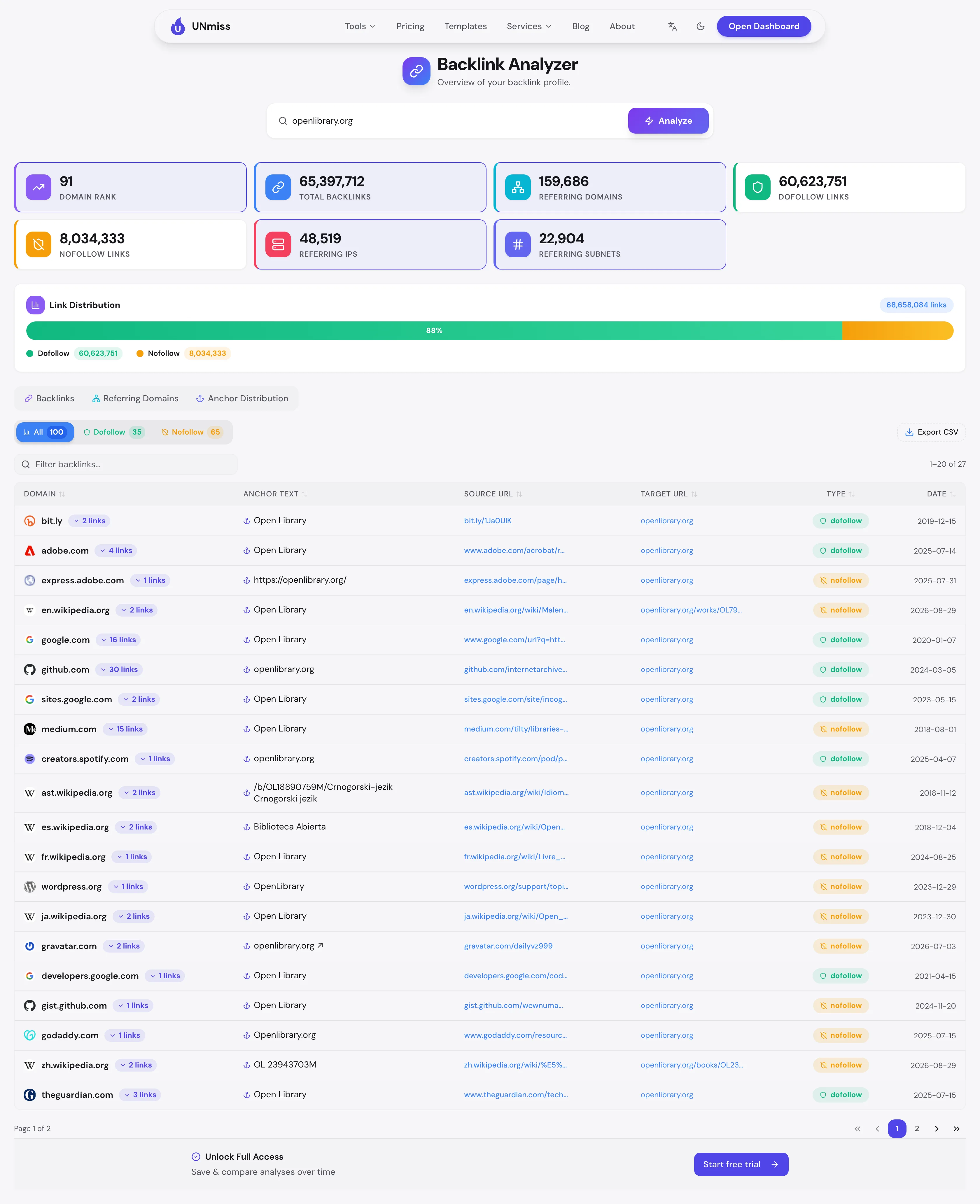
Task: Switch to Referring Domains tab
Action: (136, 398)
